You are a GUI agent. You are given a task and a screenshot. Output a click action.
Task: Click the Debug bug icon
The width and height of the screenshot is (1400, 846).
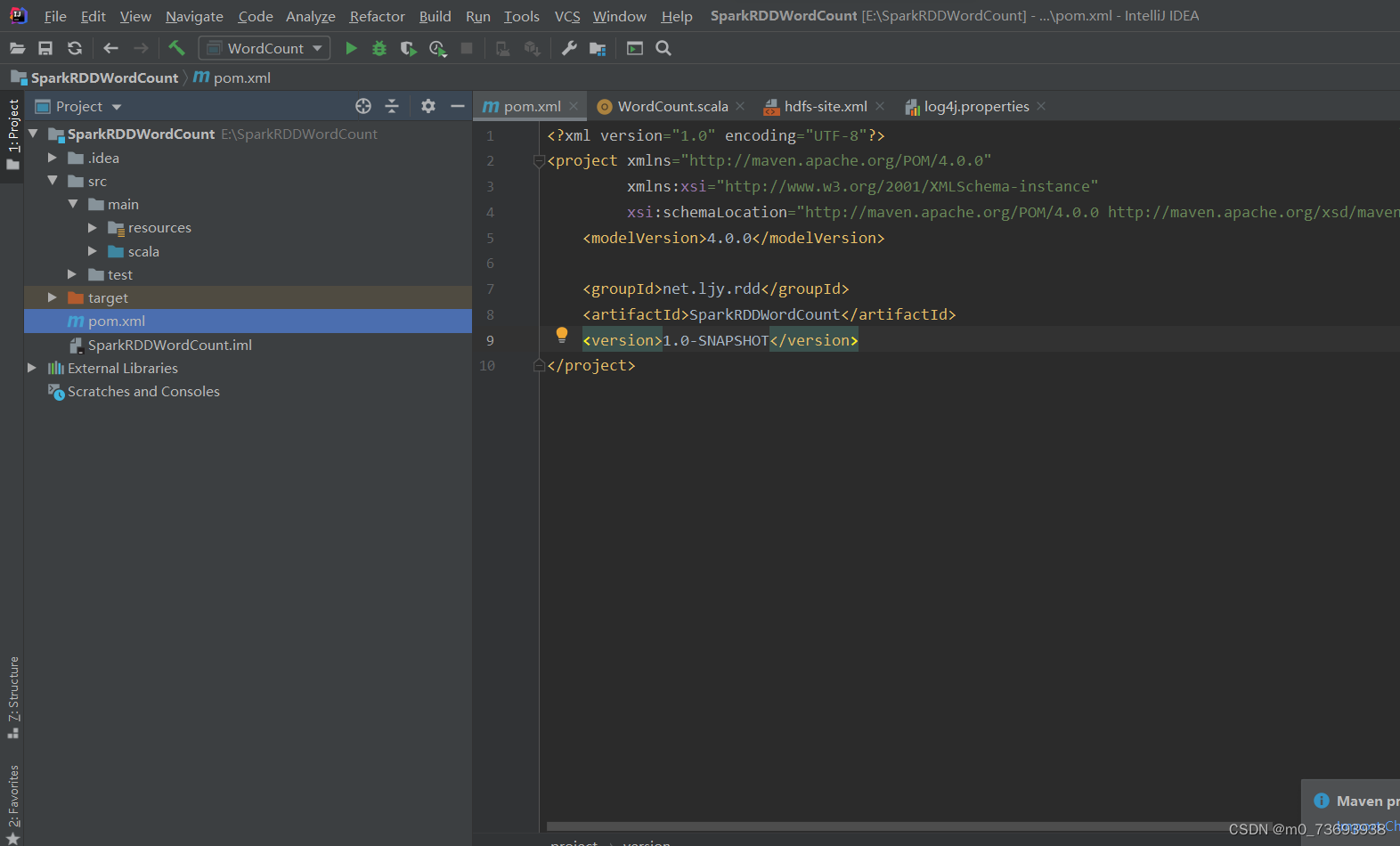(379, 48)
